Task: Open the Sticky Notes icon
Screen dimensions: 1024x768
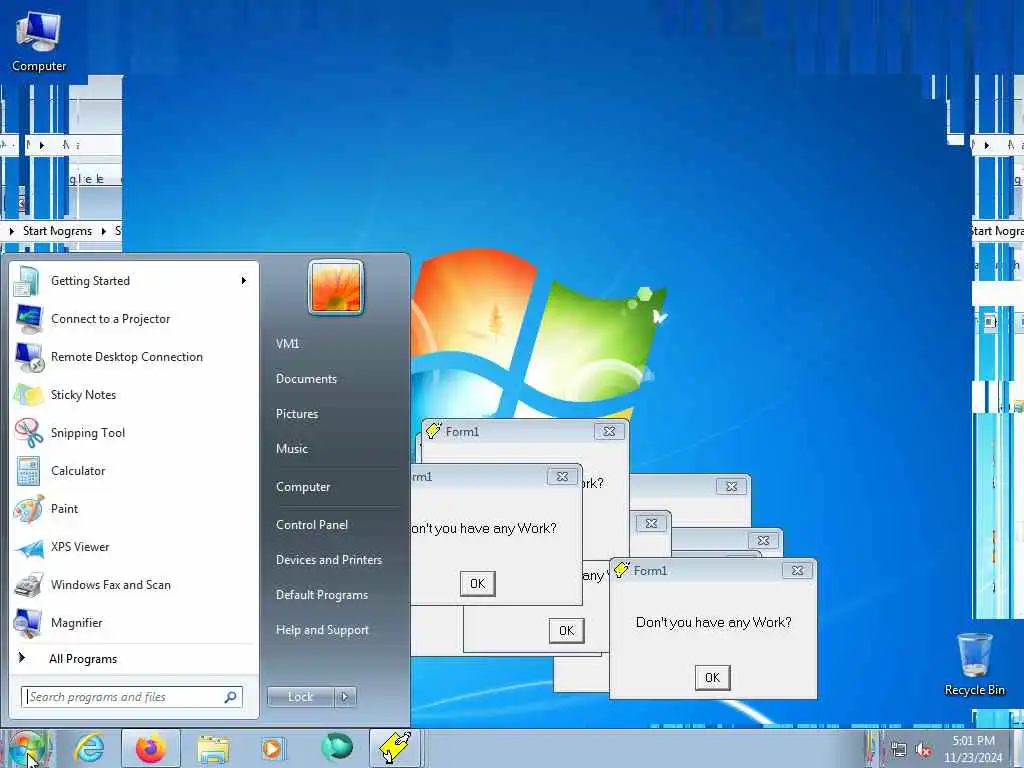Action: pos(29,394)
